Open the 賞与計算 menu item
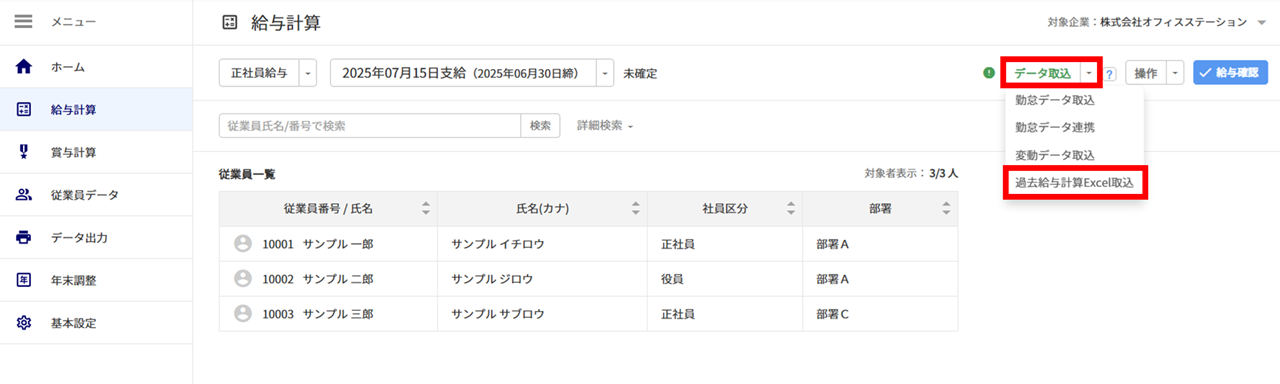The image size is (1280, 384). 96,152
